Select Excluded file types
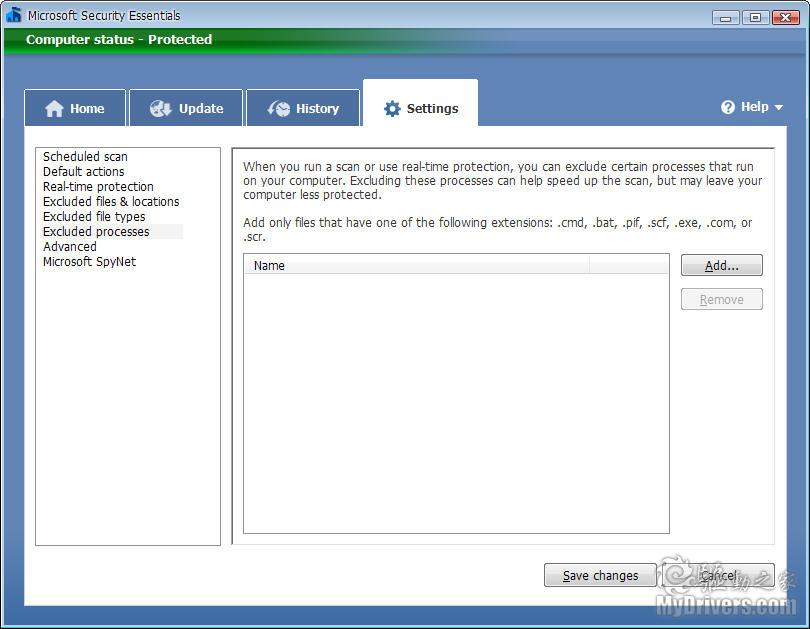The image size is (810, 629). click(x=94, y=216)
